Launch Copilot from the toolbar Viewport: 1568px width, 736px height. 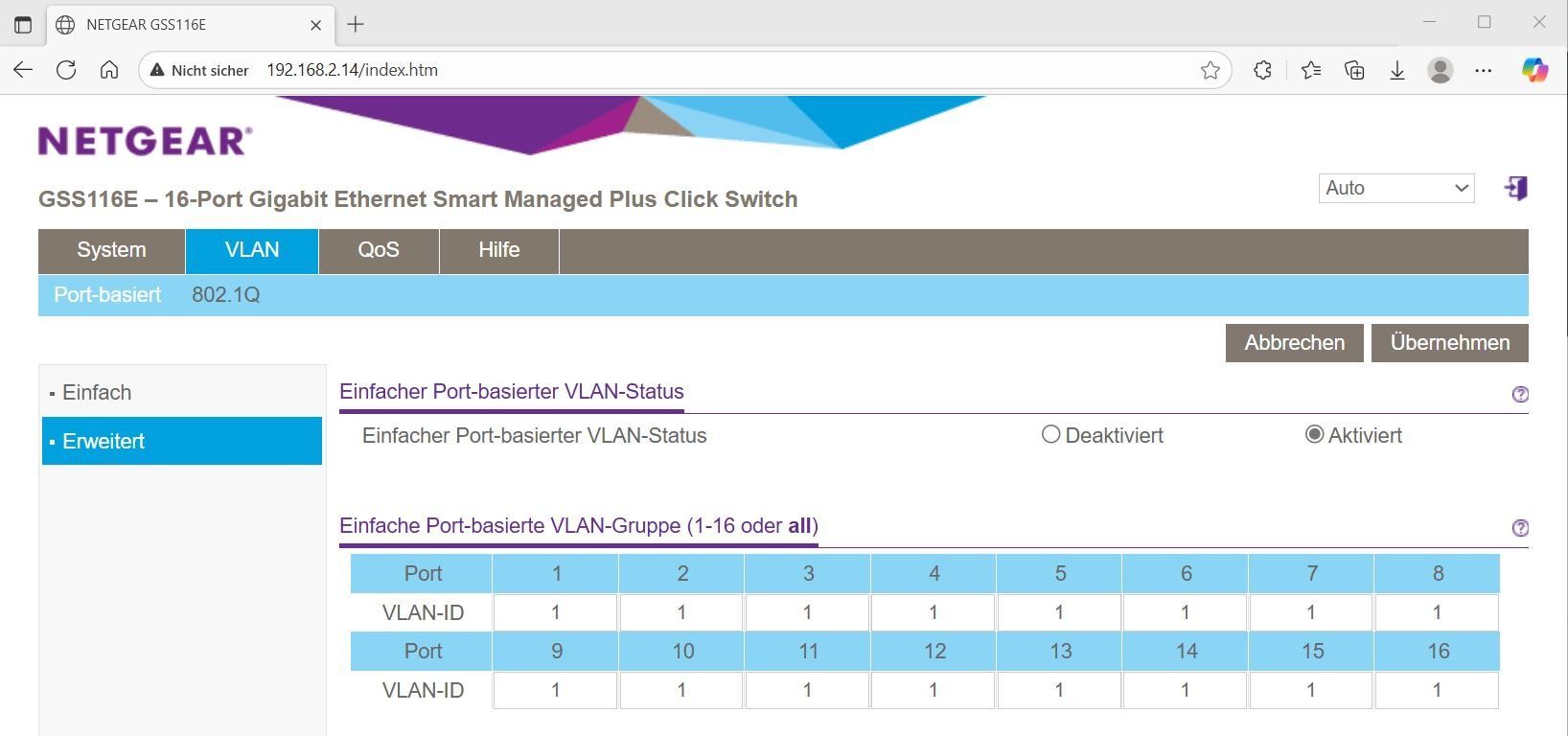[x=1534, y=70]
